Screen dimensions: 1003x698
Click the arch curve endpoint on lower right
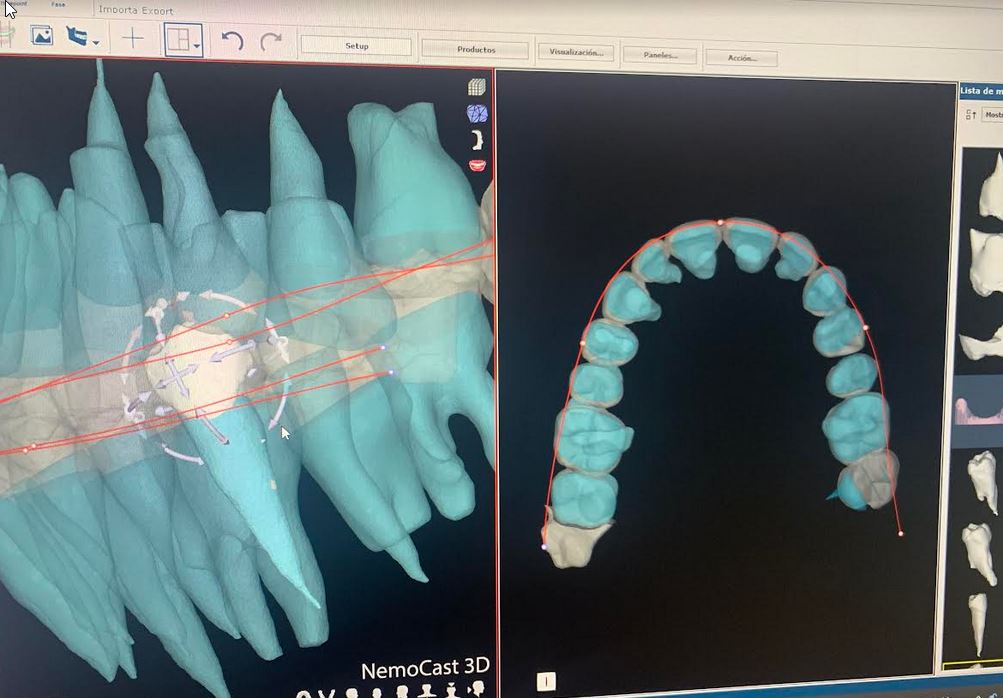[901, 533]
